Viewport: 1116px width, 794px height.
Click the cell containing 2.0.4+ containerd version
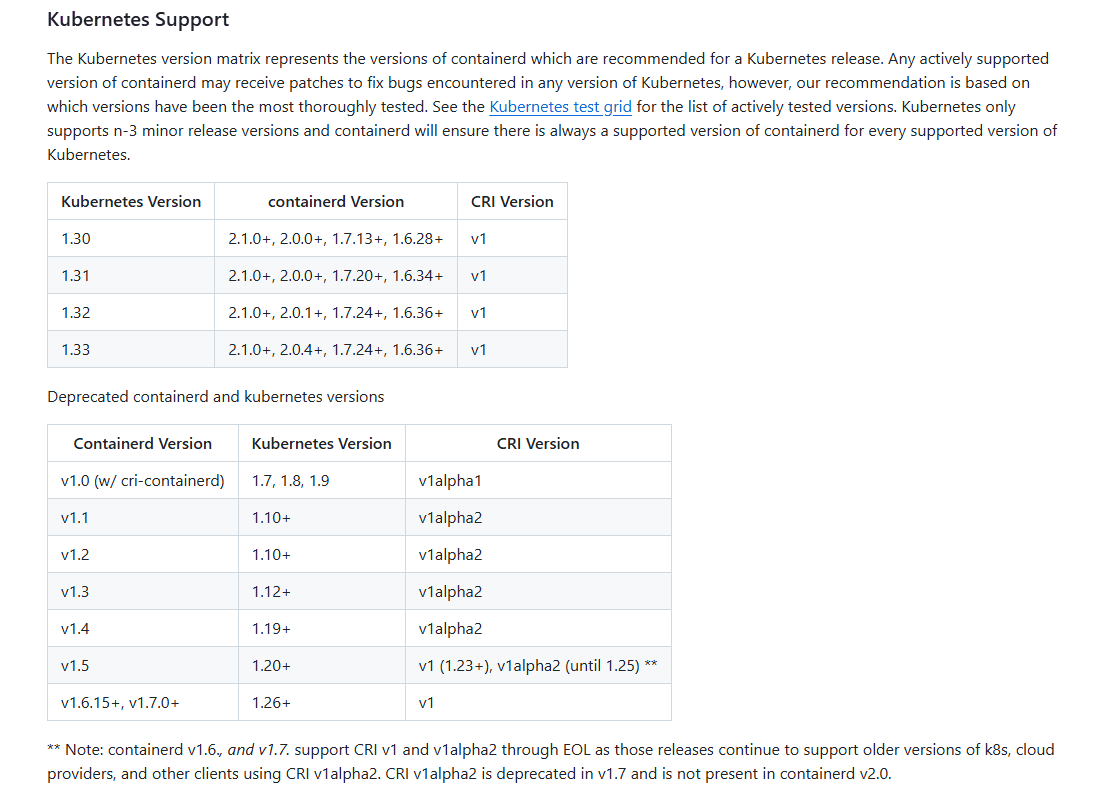tap(335, 350)
